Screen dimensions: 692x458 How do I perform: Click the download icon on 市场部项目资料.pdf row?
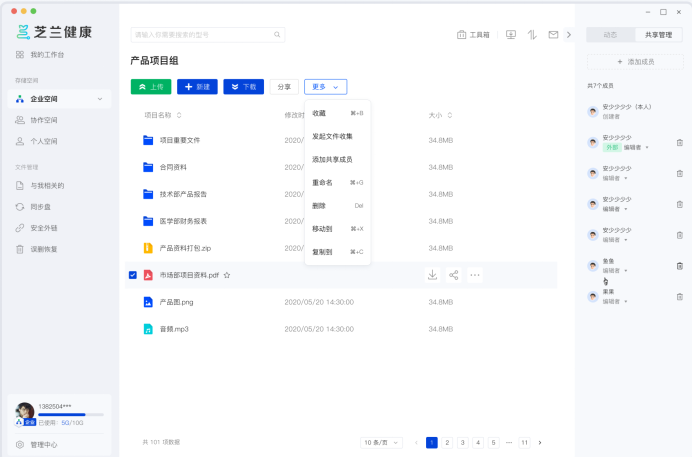(x=433, y=274)
